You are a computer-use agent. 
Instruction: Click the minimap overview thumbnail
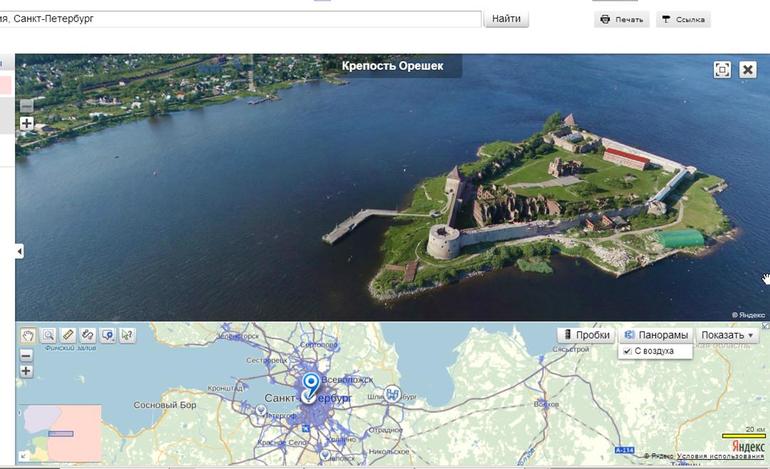pyautogui.click(x=59, y=433)
